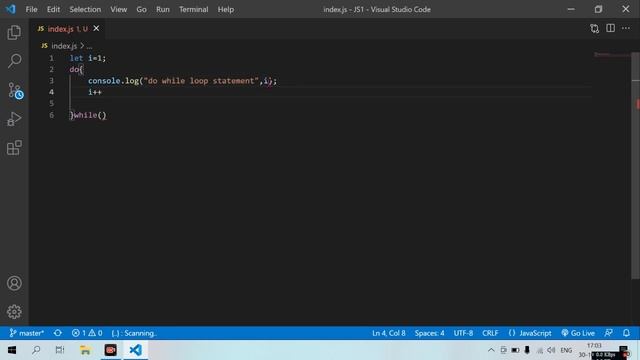
Task: Click the master branch indicator in status bar
Action: tap(27, 333)
